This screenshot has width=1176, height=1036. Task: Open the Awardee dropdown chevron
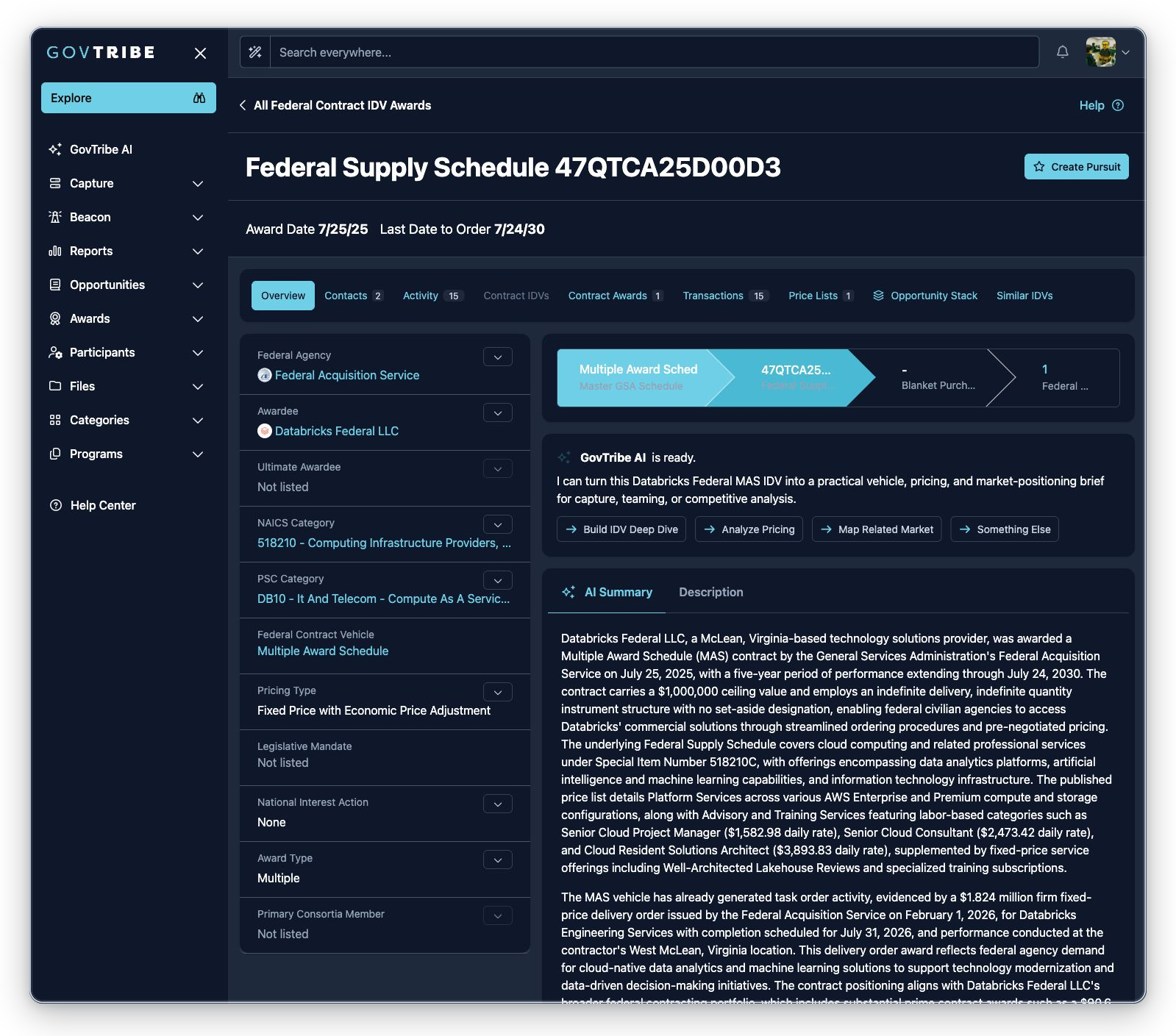[498, 412]
